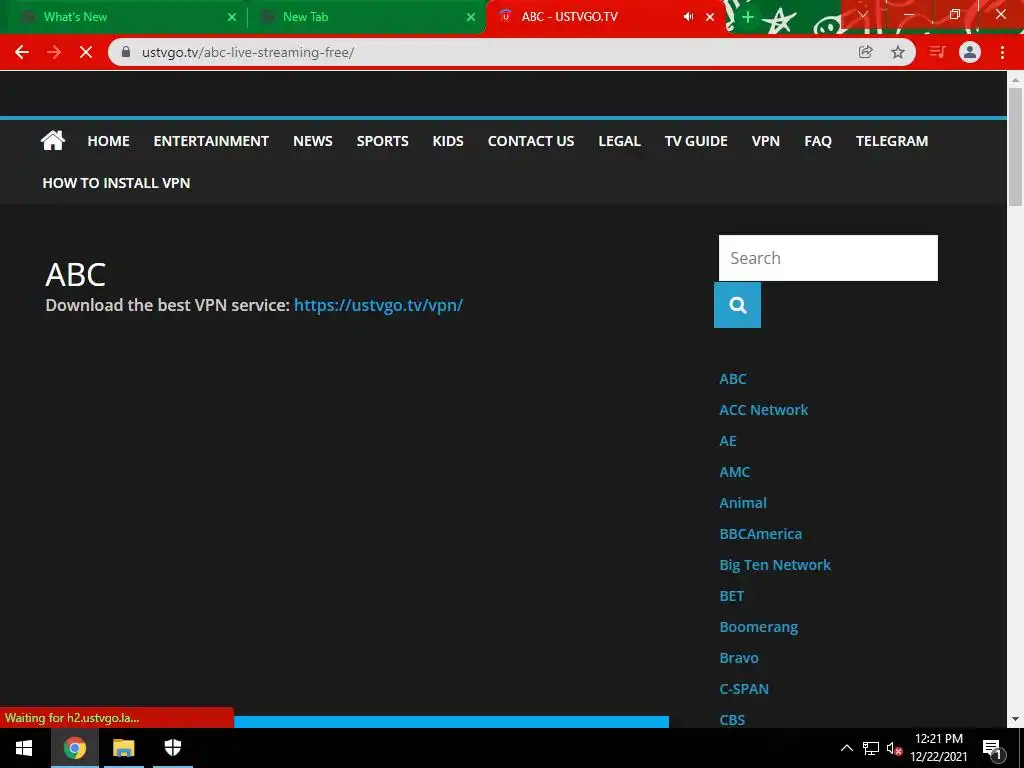Image resolution: width=1024 pixels, height=768 pixels.
Task: Open the AMC channel link
Action: [x=735, y=472]
